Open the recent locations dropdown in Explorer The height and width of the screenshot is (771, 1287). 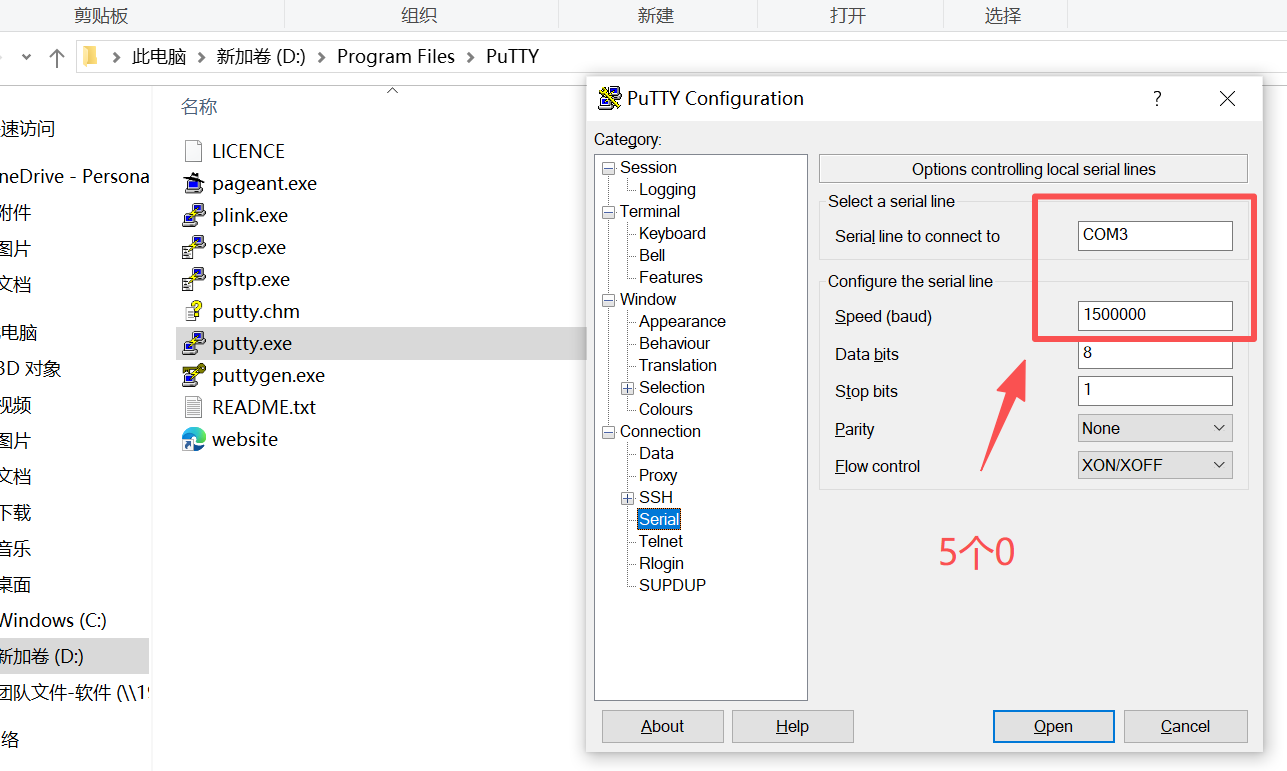pyautogui.click(x=26, y=57)
